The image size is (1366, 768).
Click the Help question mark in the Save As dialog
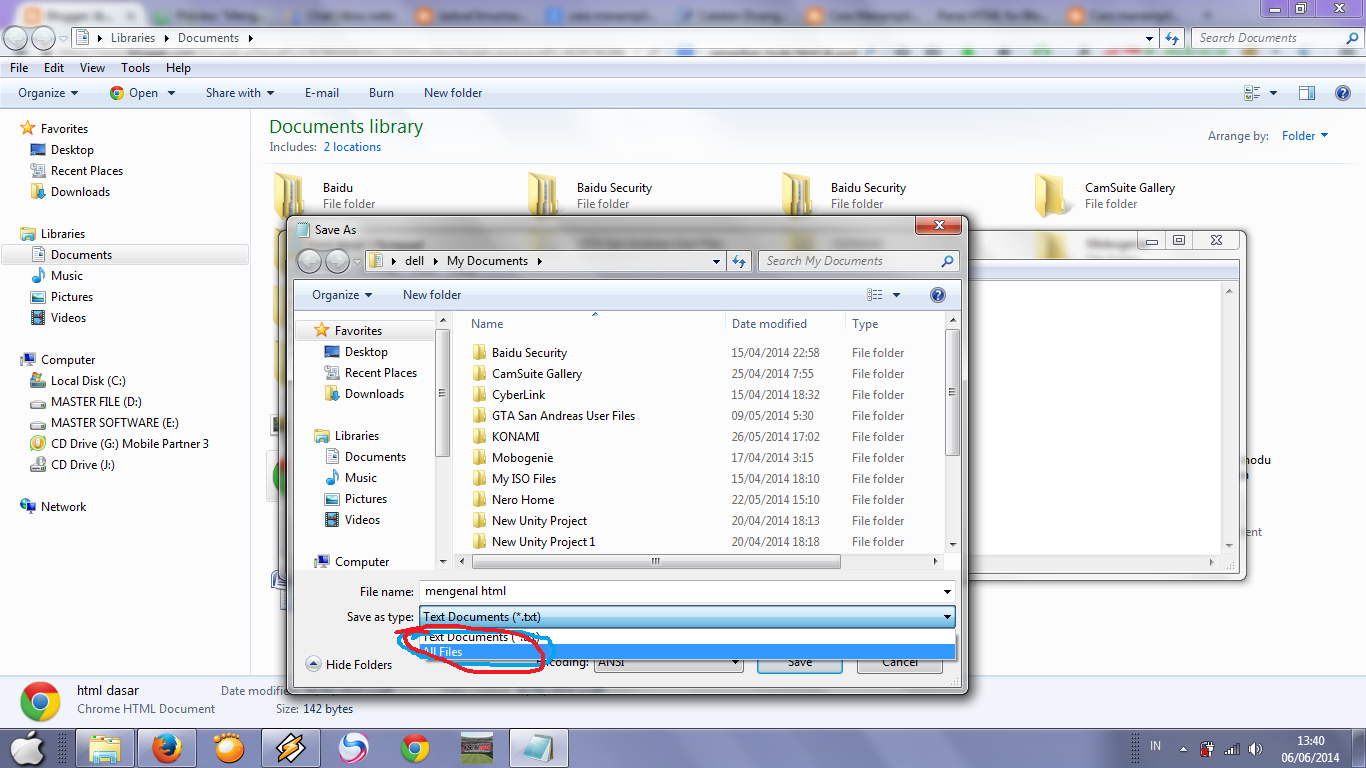tap(937, 294)
